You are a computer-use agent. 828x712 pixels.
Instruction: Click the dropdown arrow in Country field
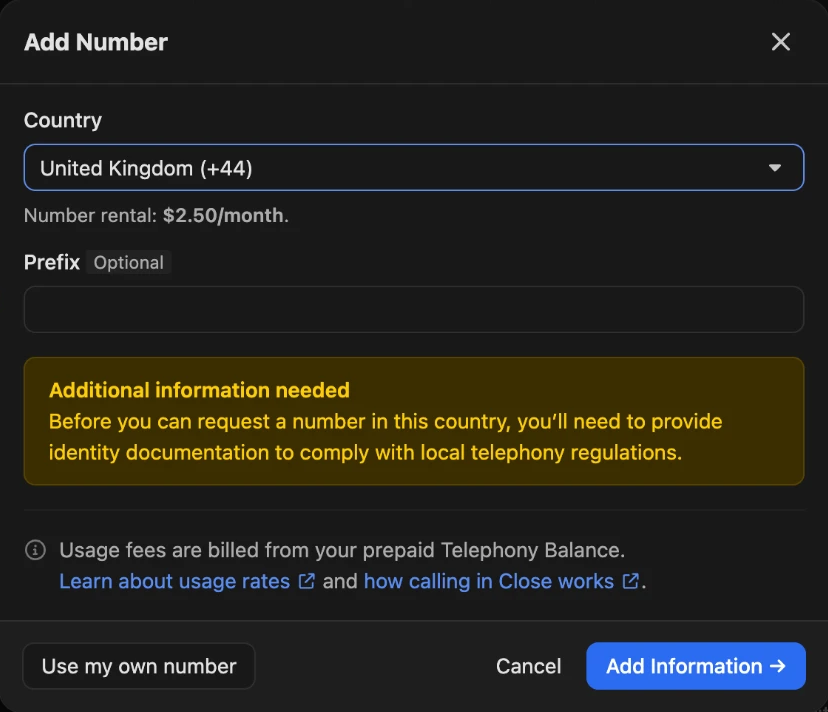point(775,168)
